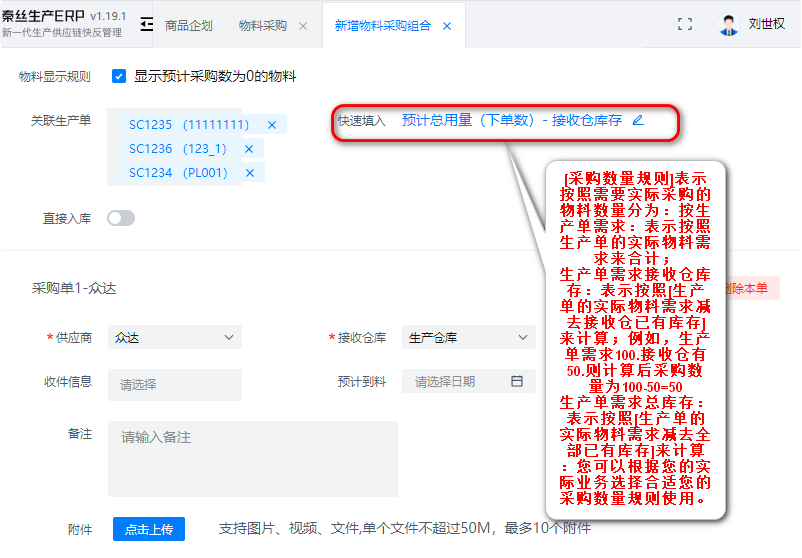Switch to the 物料采购 tab
The height and width of the screenshot is (558, 802).
point(262,26)
